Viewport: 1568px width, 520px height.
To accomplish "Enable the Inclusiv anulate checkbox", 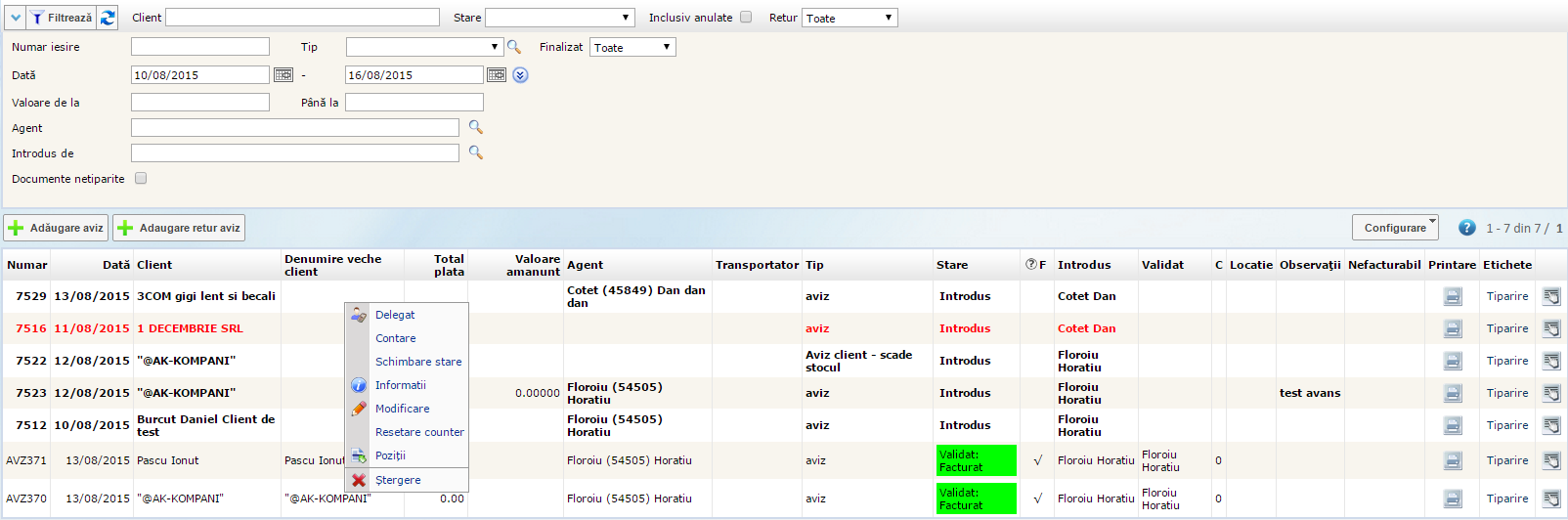I will [746, 18].
